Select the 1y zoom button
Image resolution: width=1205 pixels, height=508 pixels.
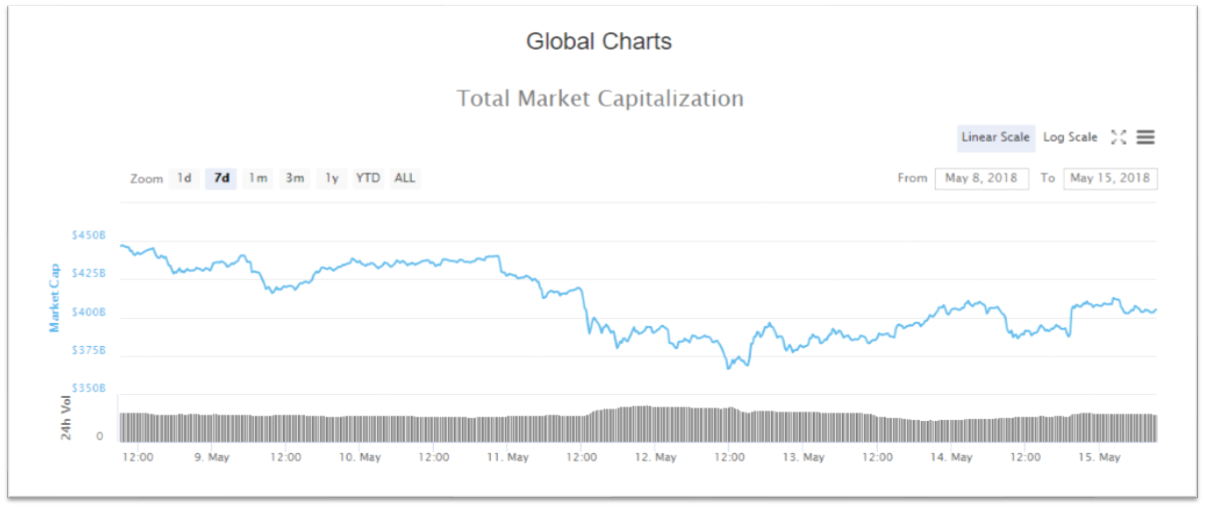pyautogui.click(x=332, y=179)
